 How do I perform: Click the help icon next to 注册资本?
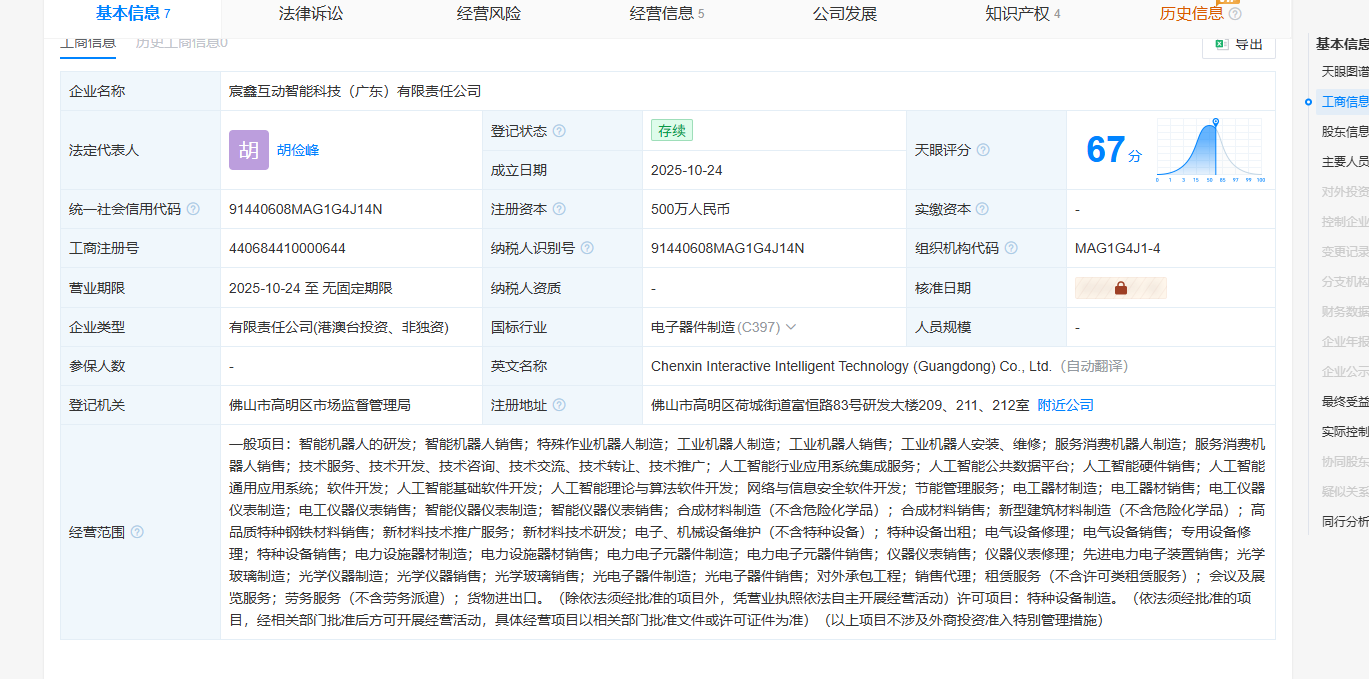pos(559,209)
